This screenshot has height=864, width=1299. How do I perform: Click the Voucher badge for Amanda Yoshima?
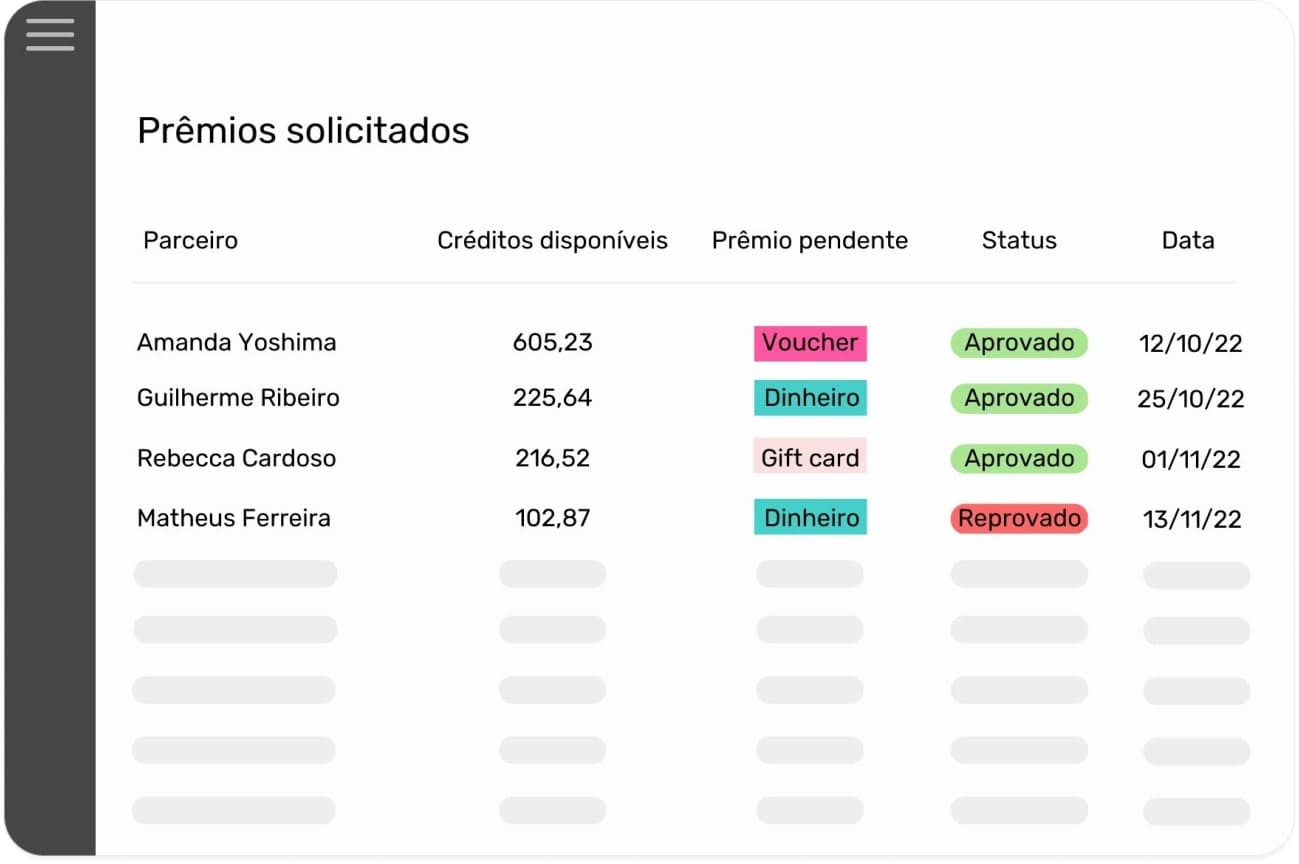coord(810,343)
